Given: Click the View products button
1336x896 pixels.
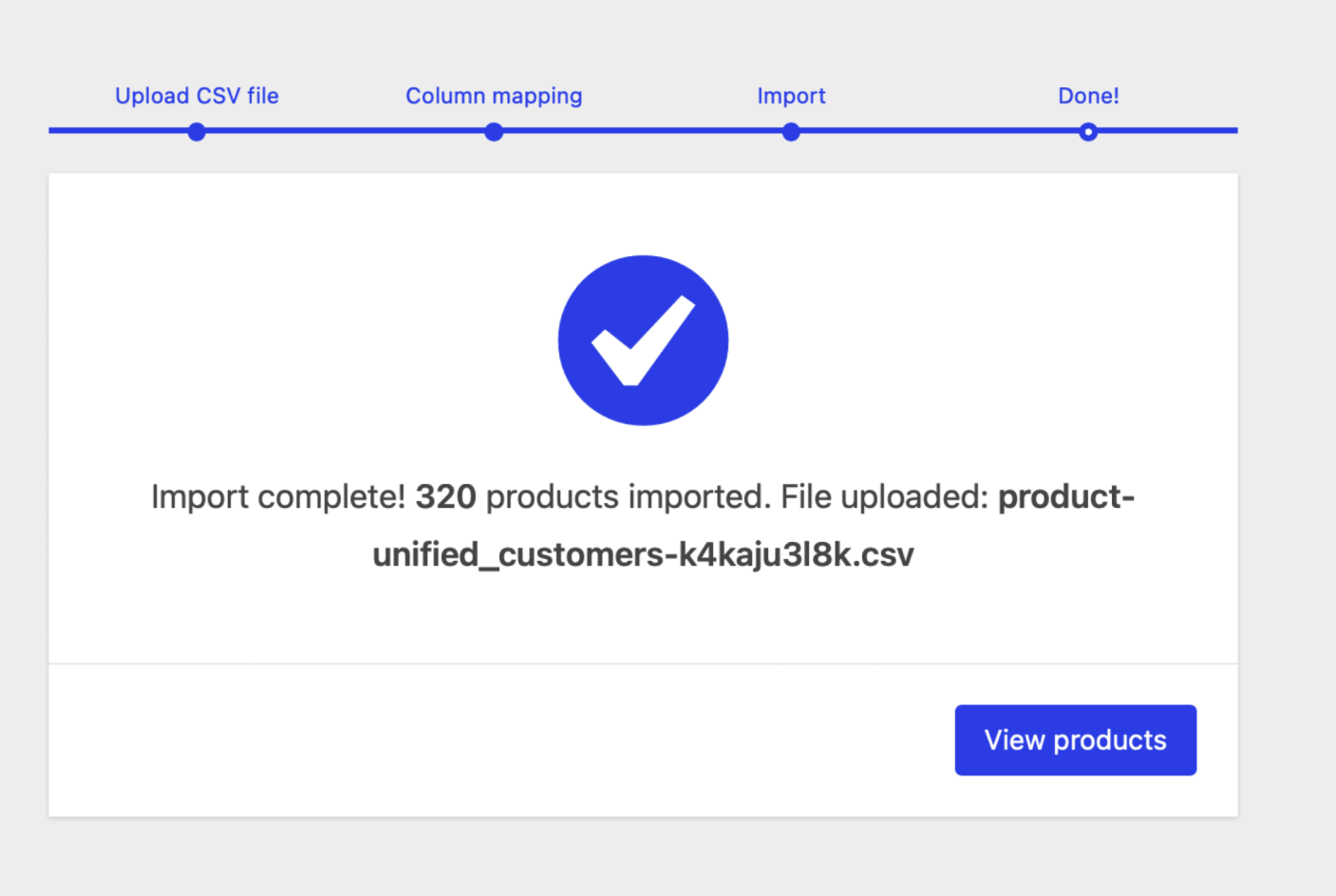Looking at the screenshot, I should (x=1075, y=739).
